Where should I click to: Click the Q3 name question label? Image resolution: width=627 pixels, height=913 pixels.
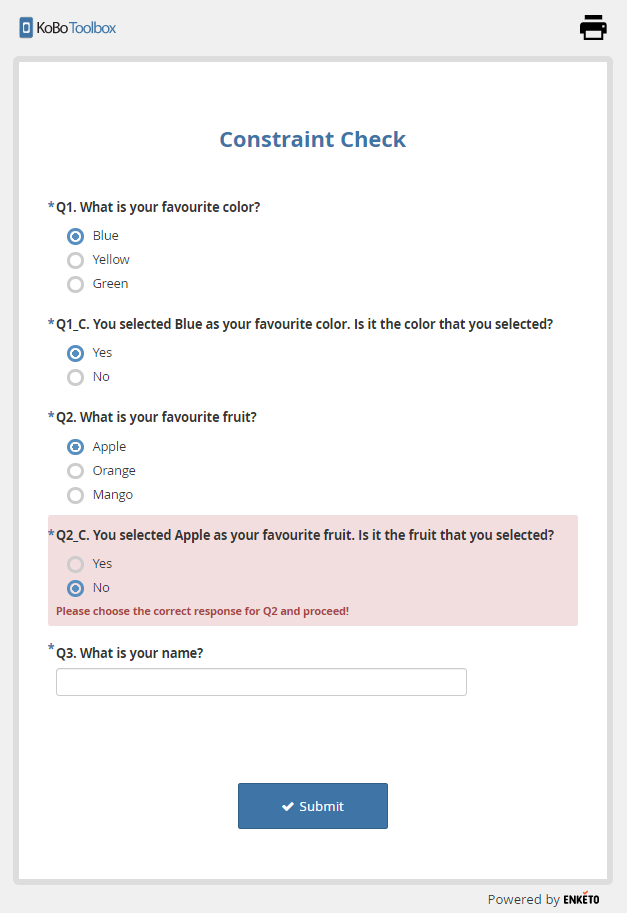pos(129,653)
